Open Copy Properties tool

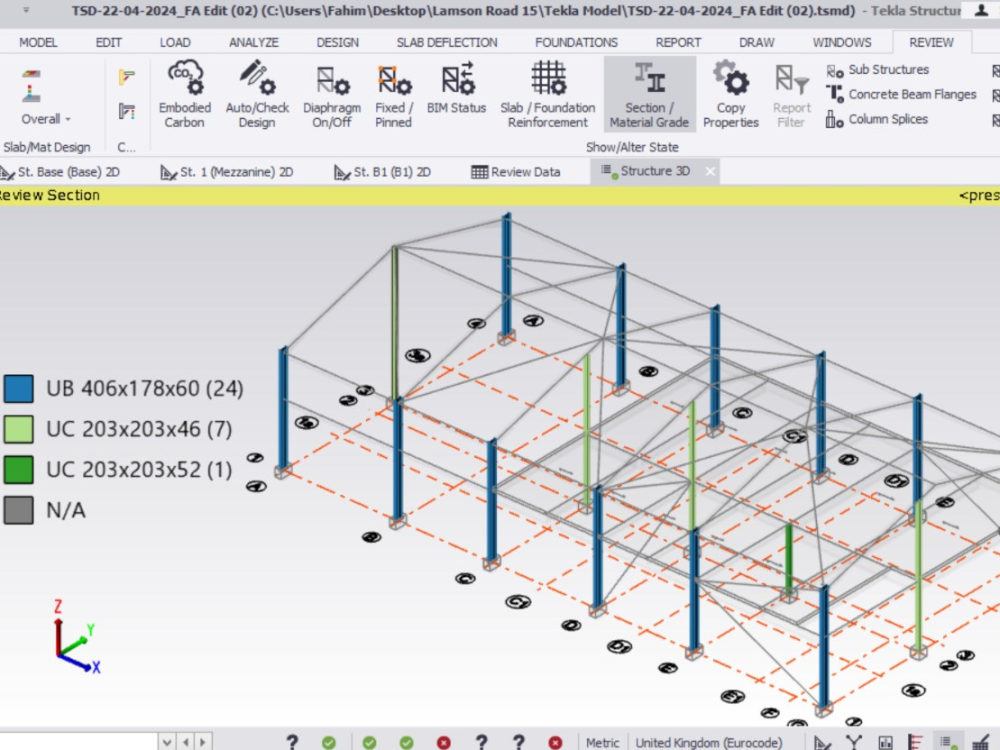pos(731,94)
